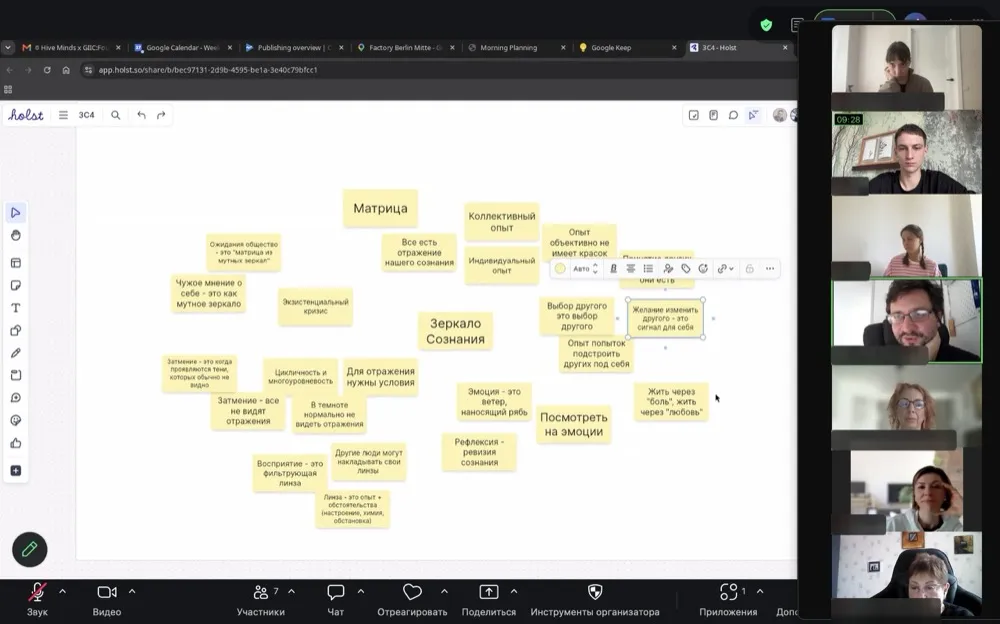This screenshot has height=624, width=1000.
Task: Toggle bold formatting on the note
Action: point(614,269)
